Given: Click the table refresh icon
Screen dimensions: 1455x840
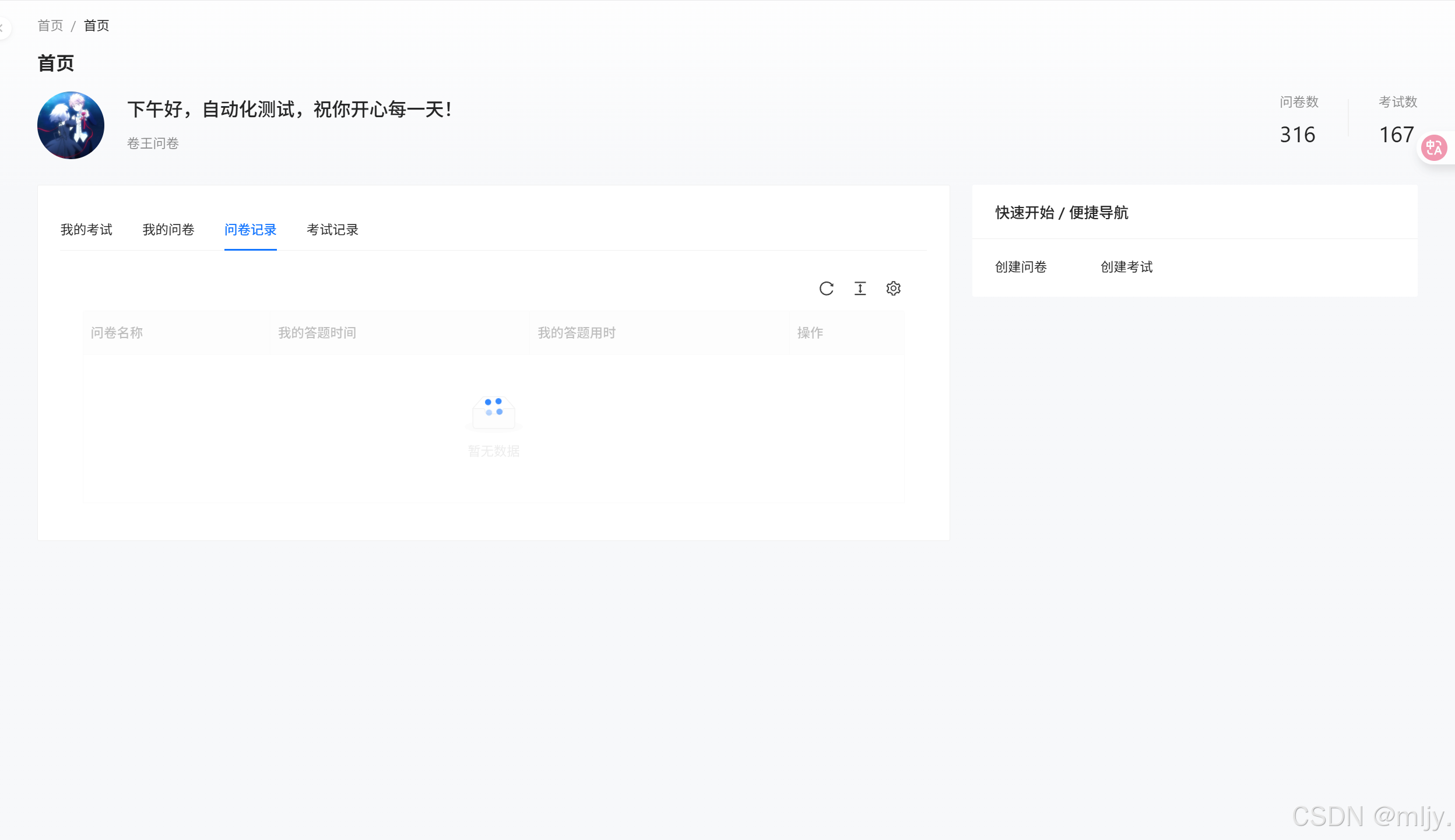Looking at the screenshot, I should pos(826,289).
